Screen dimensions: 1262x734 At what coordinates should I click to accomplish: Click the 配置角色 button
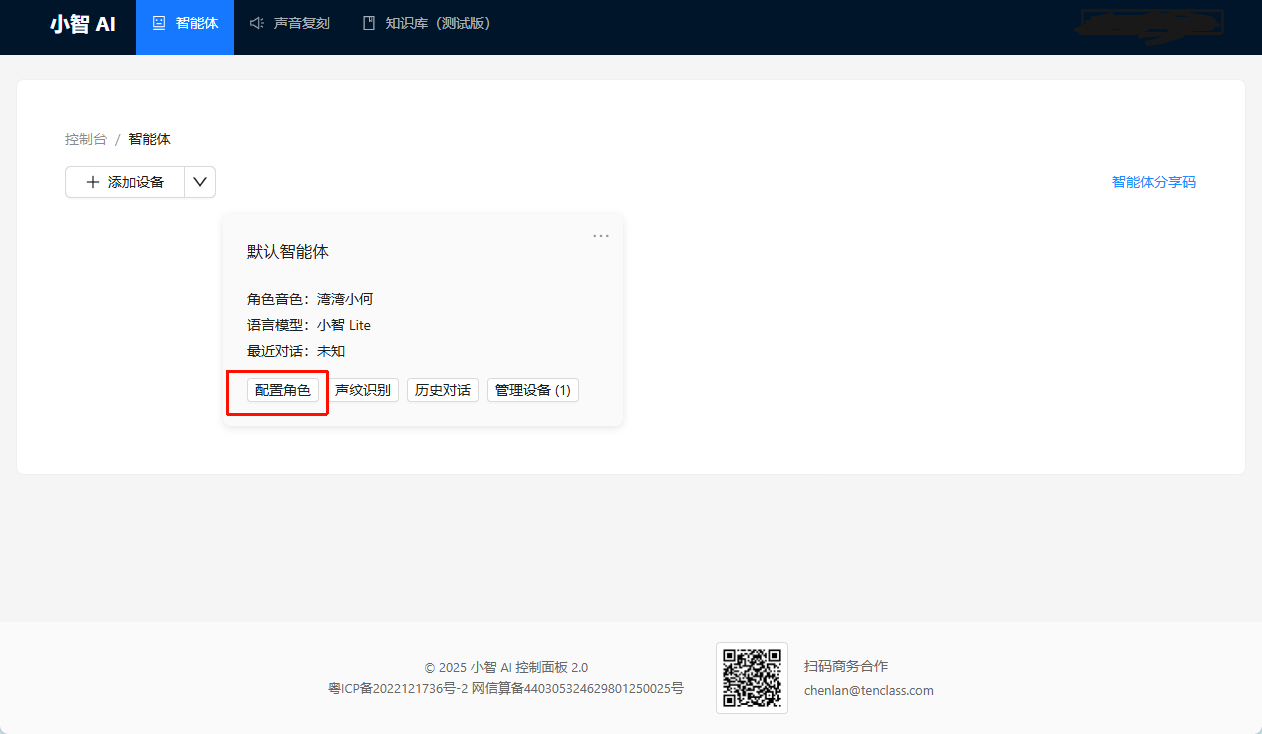coord(283,390)
